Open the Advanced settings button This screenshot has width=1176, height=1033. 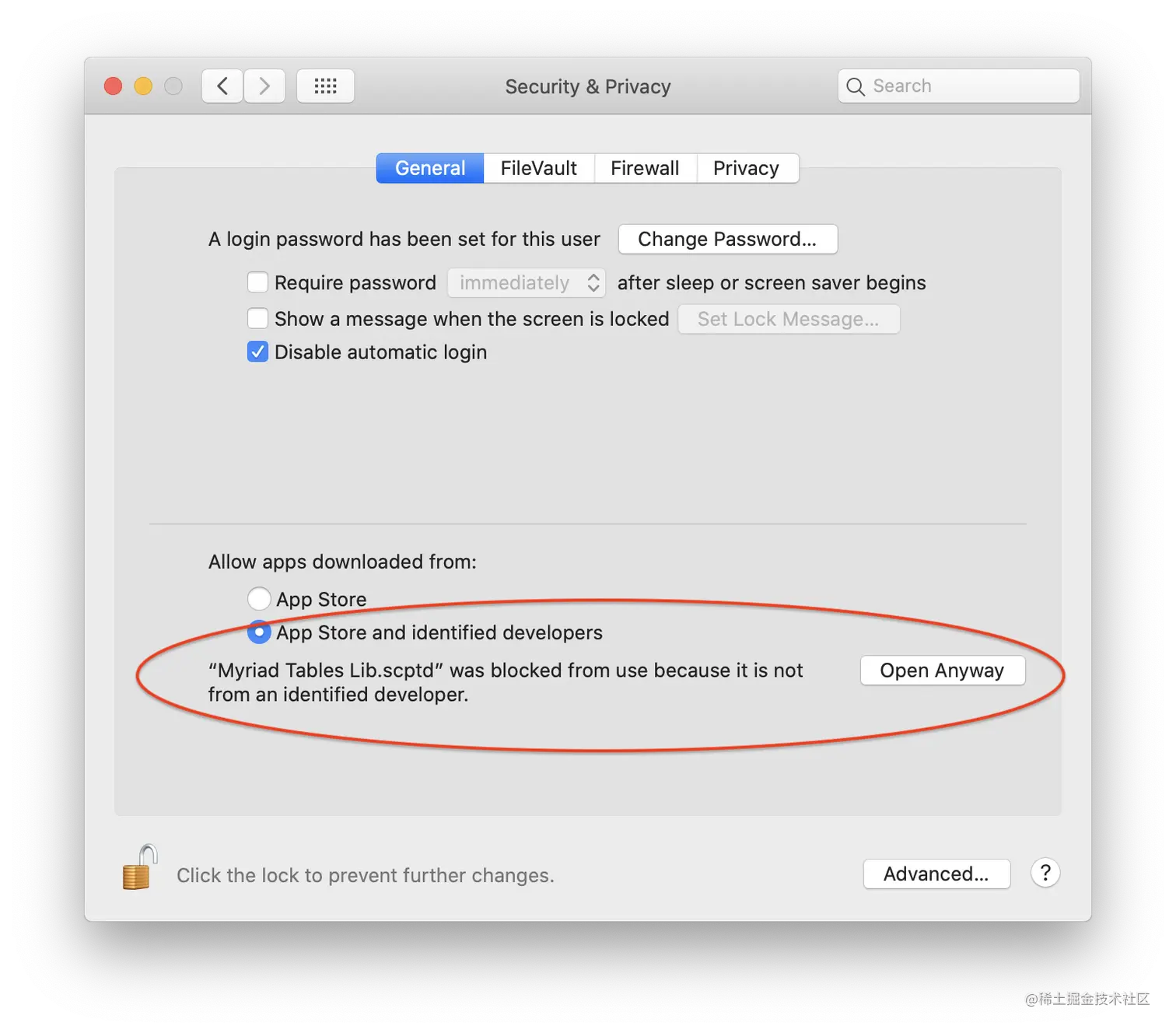pos(936,874)
